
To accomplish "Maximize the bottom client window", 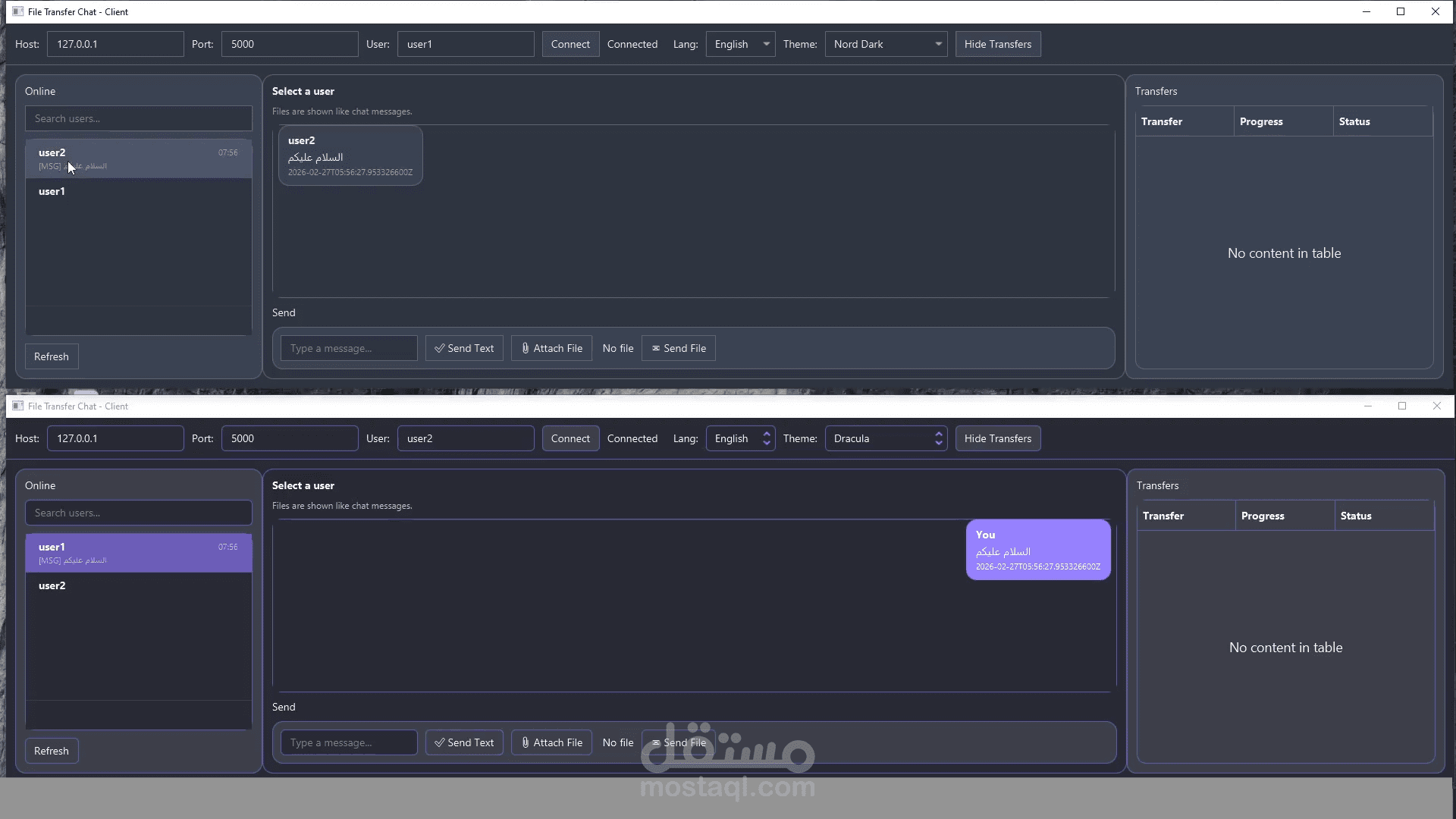I will click(1402, 406).
